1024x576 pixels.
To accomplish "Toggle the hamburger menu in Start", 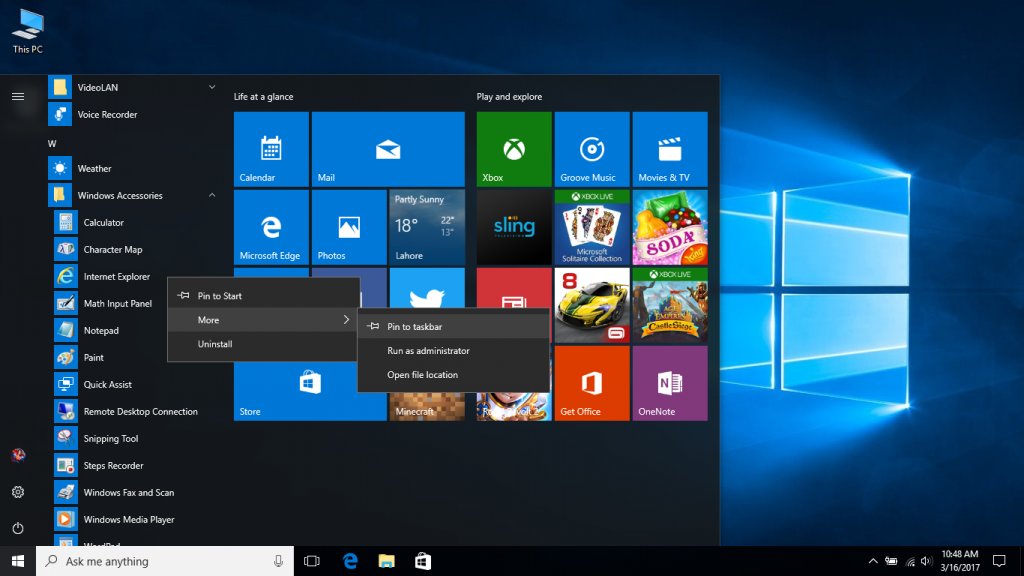I will [x=18, y=96].
